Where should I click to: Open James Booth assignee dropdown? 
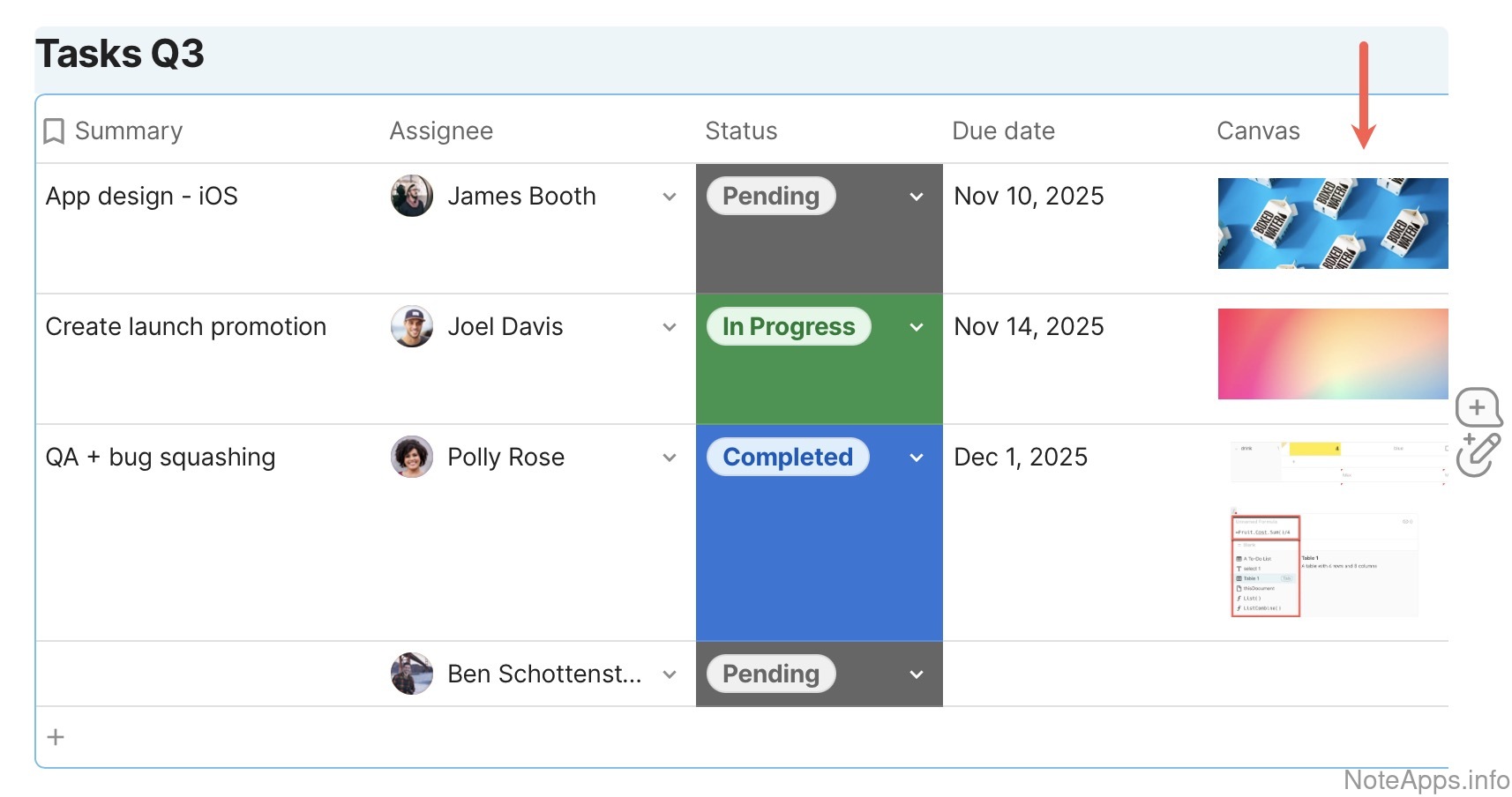pyautogui.click(x=670, y=197)
